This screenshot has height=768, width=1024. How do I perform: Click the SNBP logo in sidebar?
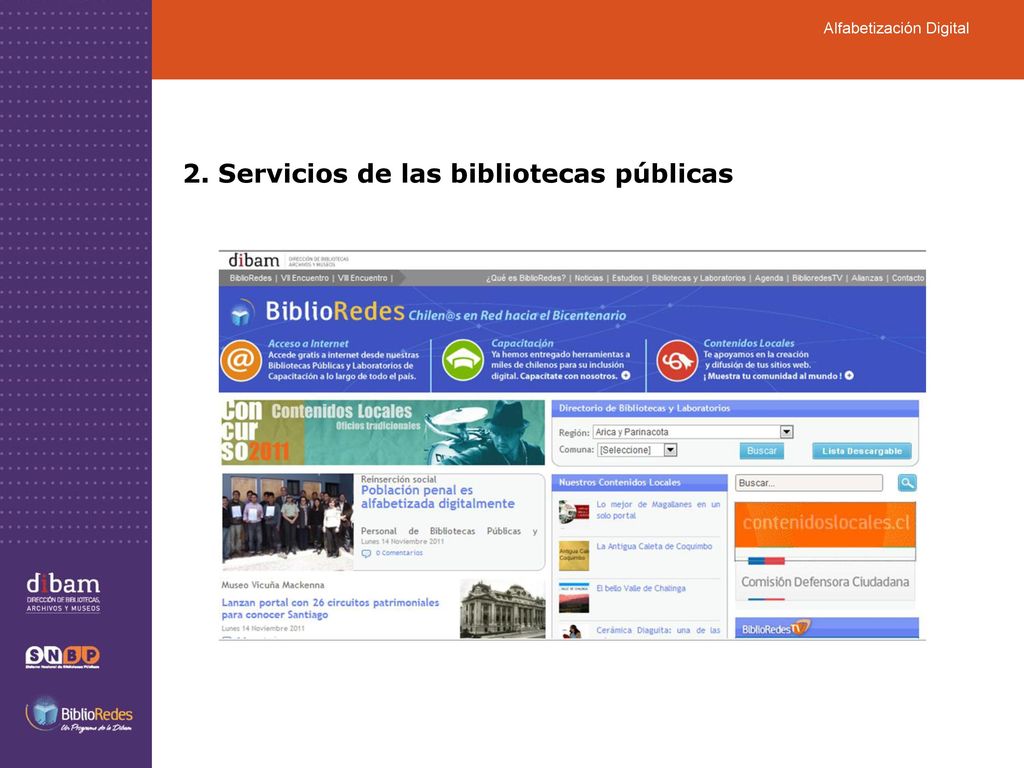pos(63,656)
